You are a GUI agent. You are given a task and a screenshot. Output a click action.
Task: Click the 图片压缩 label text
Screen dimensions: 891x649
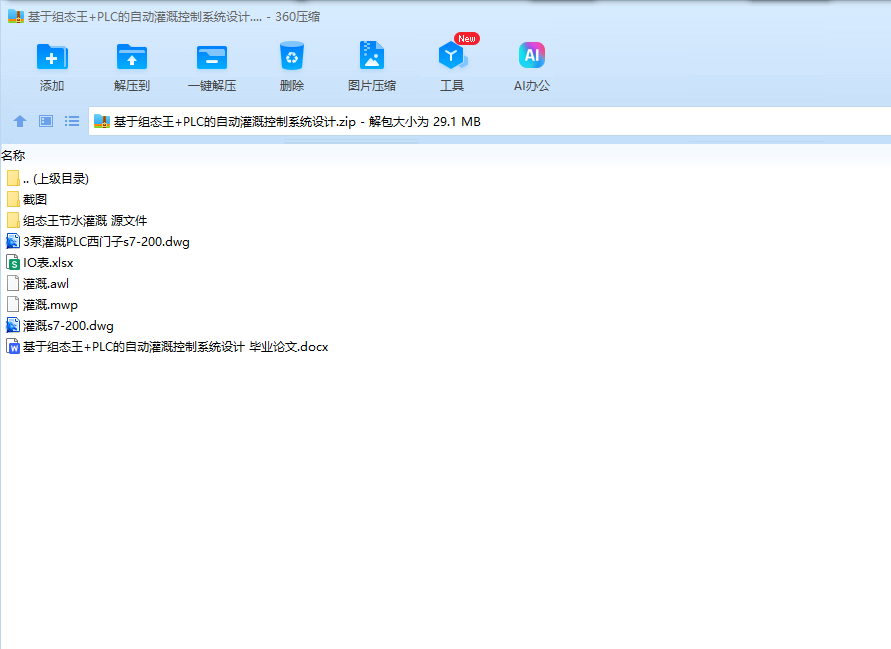pos(372,86)
